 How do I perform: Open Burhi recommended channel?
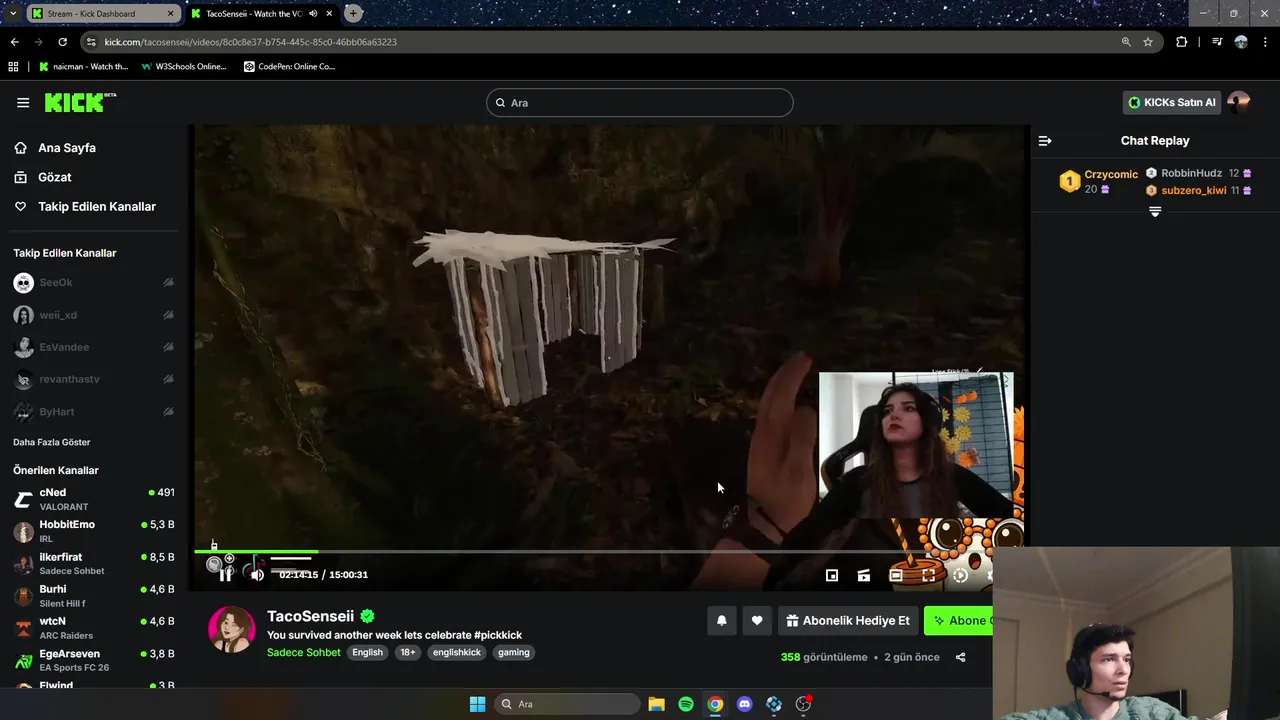(x=94, y=595)
